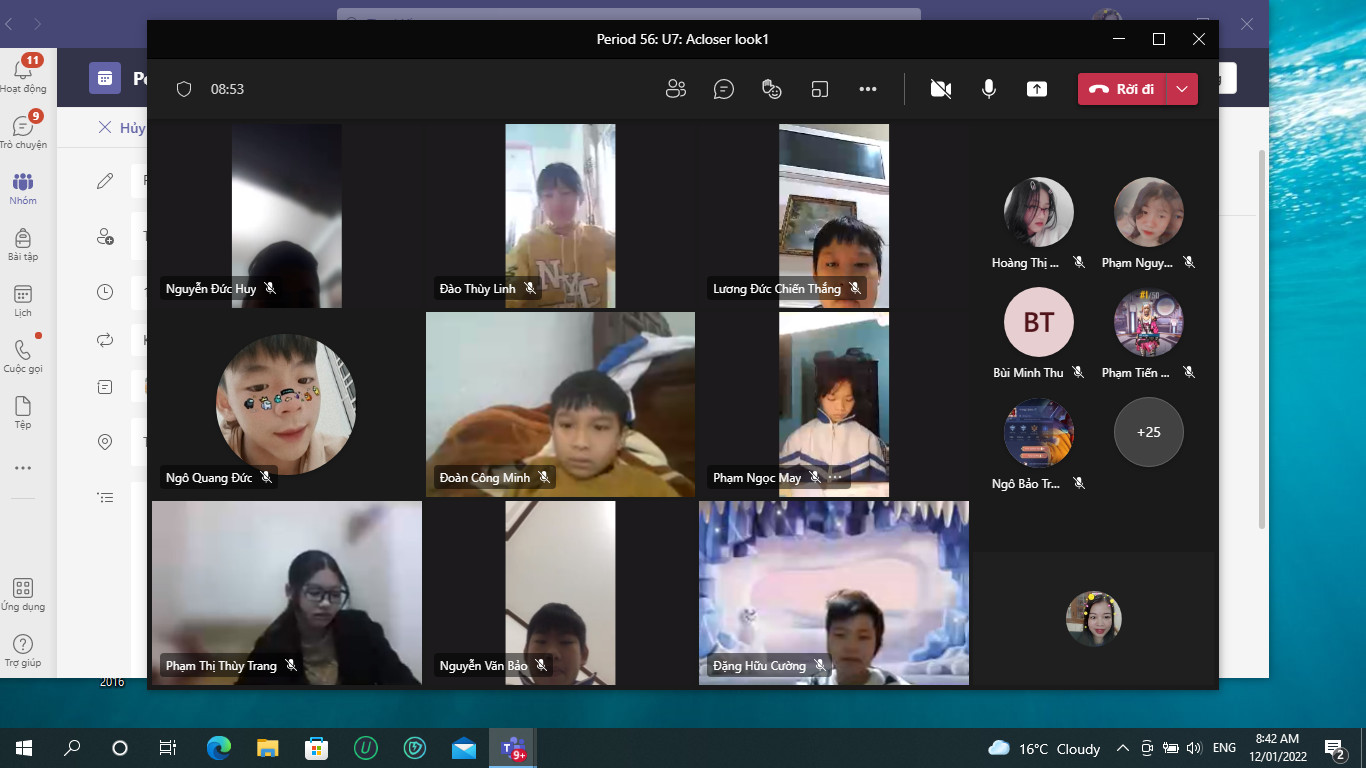1366x768 pixels.
Task: Open the raise hand reactions icon
Action: click(x=771, y=89)
